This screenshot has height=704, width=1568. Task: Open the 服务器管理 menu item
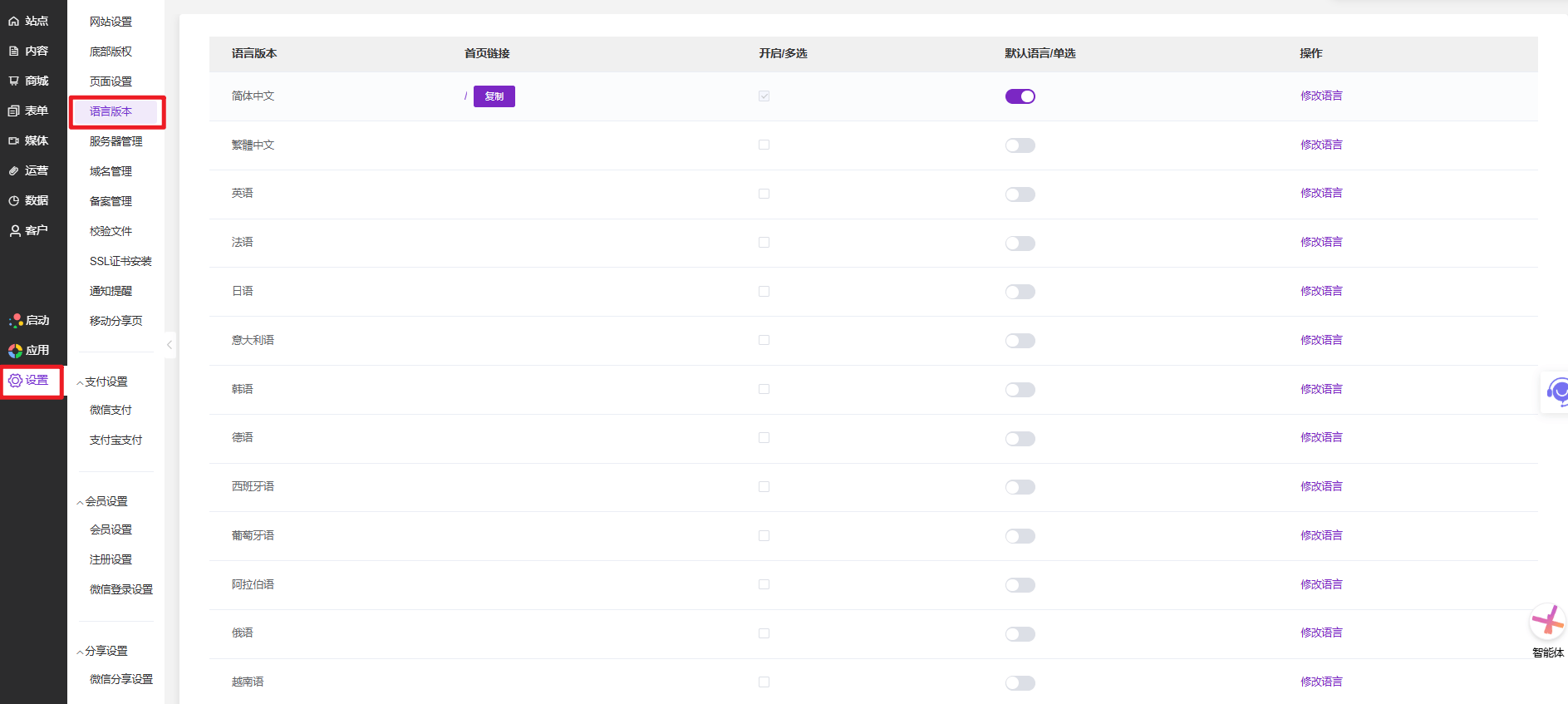[116, 141]
